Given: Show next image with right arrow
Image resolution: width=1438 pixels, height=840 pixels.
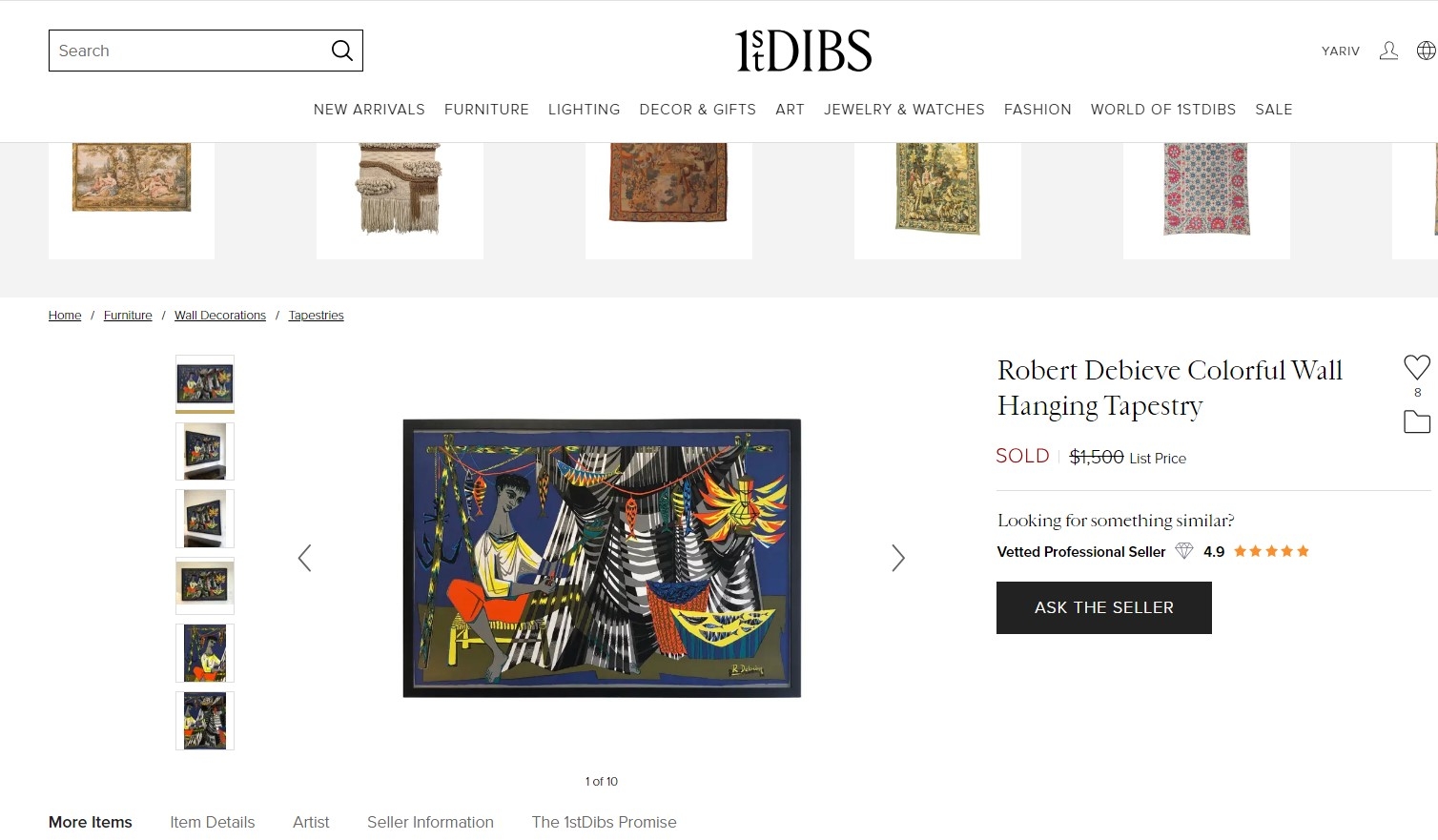Looking at the screenshot, I should click(897, 558).
